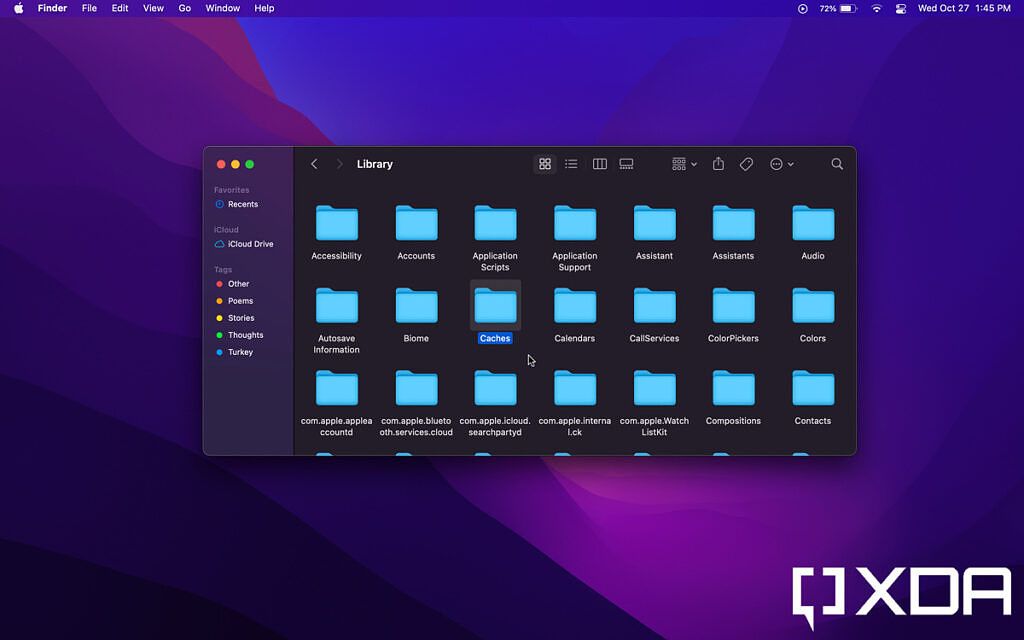Open the Go menu
This screenshot has width=1024, height=640.
tap(184, 8)
